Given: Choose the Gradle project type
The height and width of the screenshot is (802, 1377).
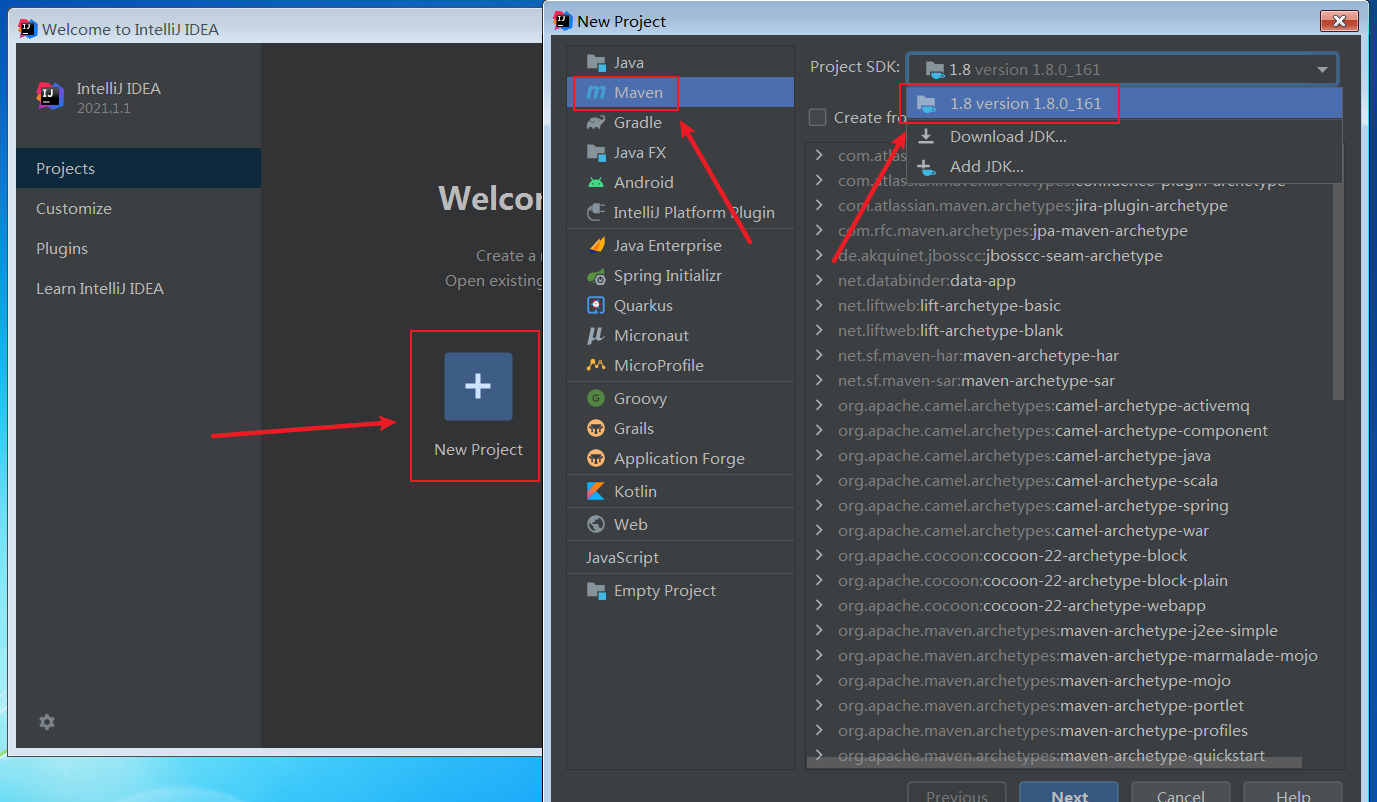Looking at the screenshot, I should (680, 122).
